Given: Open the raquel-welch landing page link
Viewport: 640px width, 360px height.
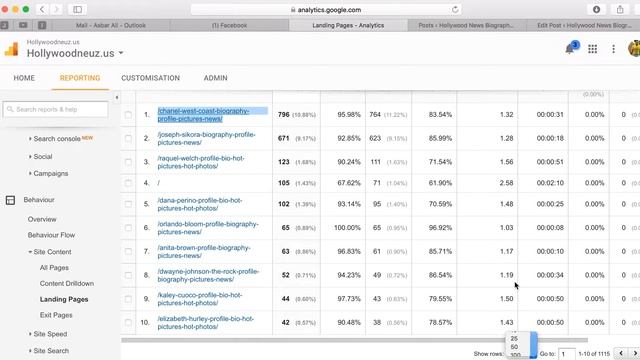Looking at the screenshot, I should click(x=201, y=162).
